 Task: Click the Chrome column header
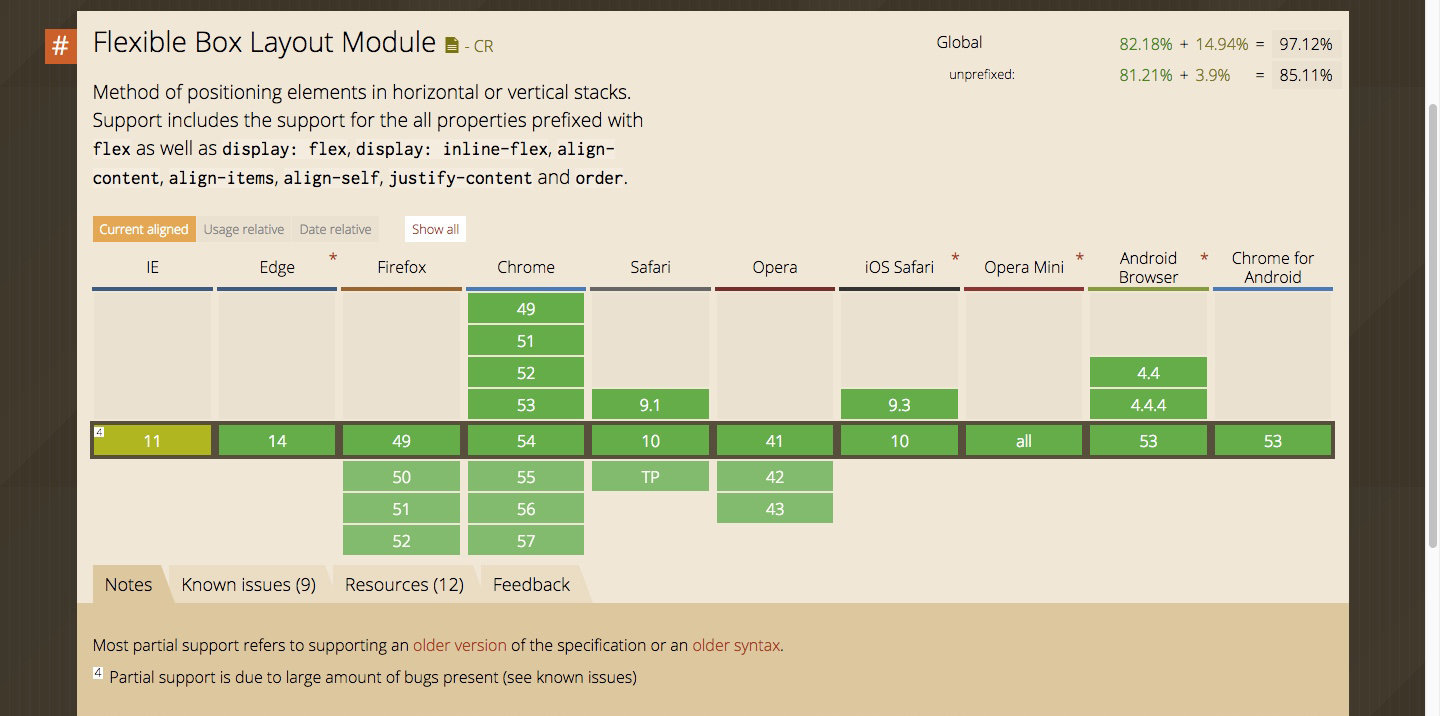coord(526,267)
